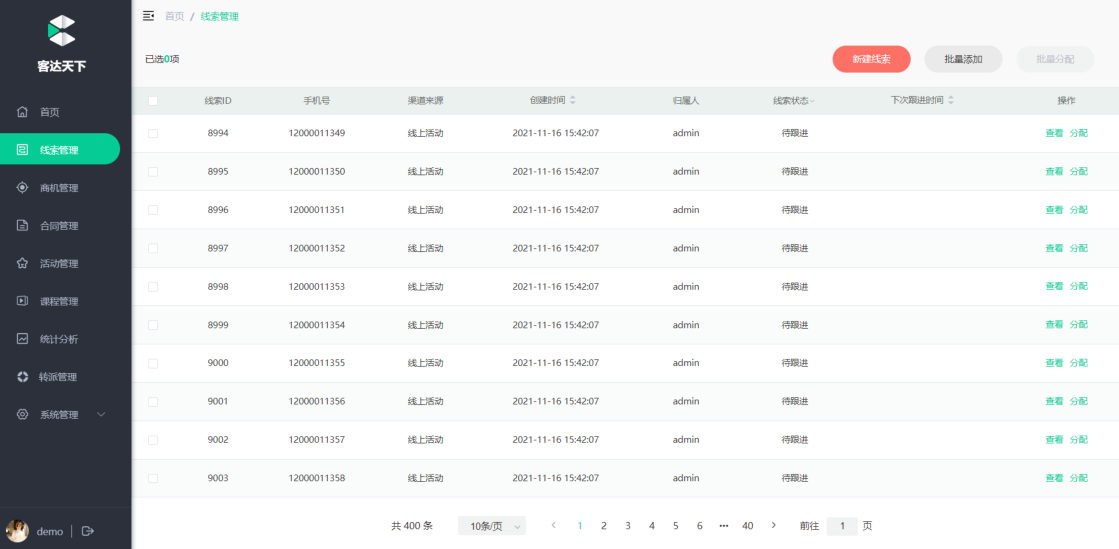The image size is (1119, 549).
Task: Go to page 5
Action: tap(676, 525)
